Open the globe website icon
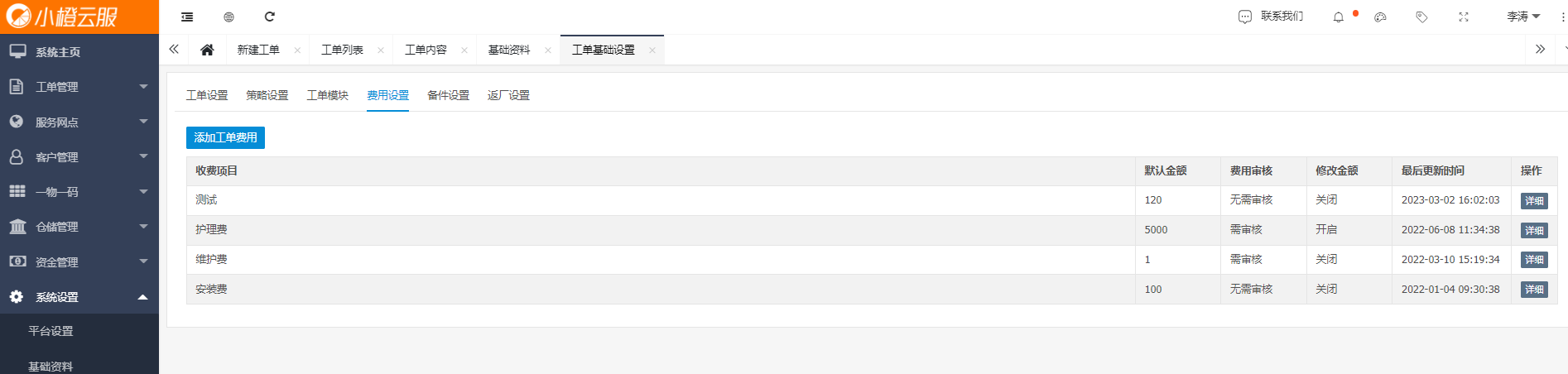1568x374 pixels. 228,17
